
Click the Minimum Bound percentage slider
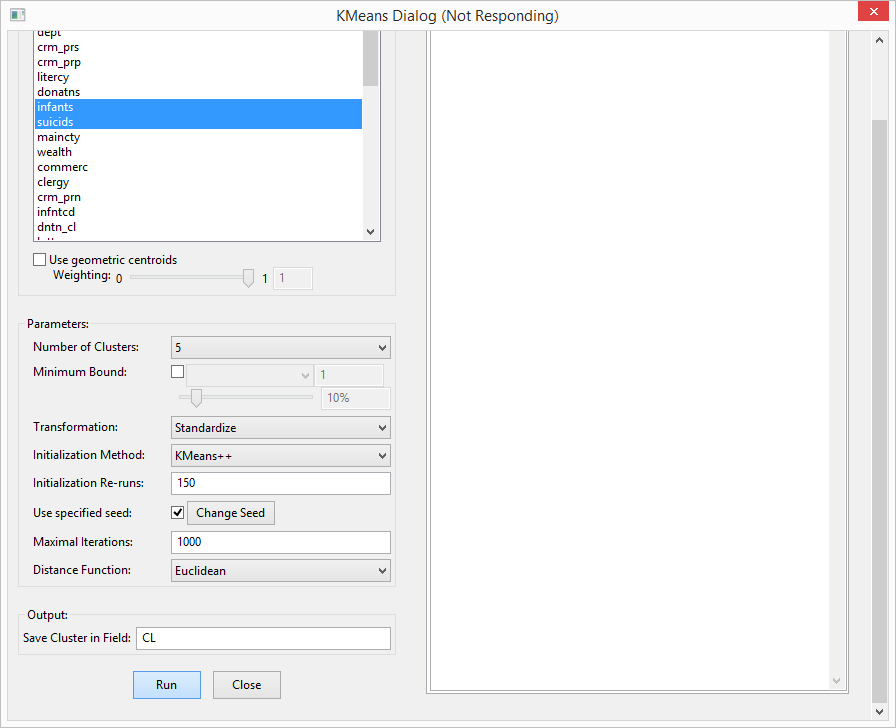pyautogui.click(x=196, y=397)
